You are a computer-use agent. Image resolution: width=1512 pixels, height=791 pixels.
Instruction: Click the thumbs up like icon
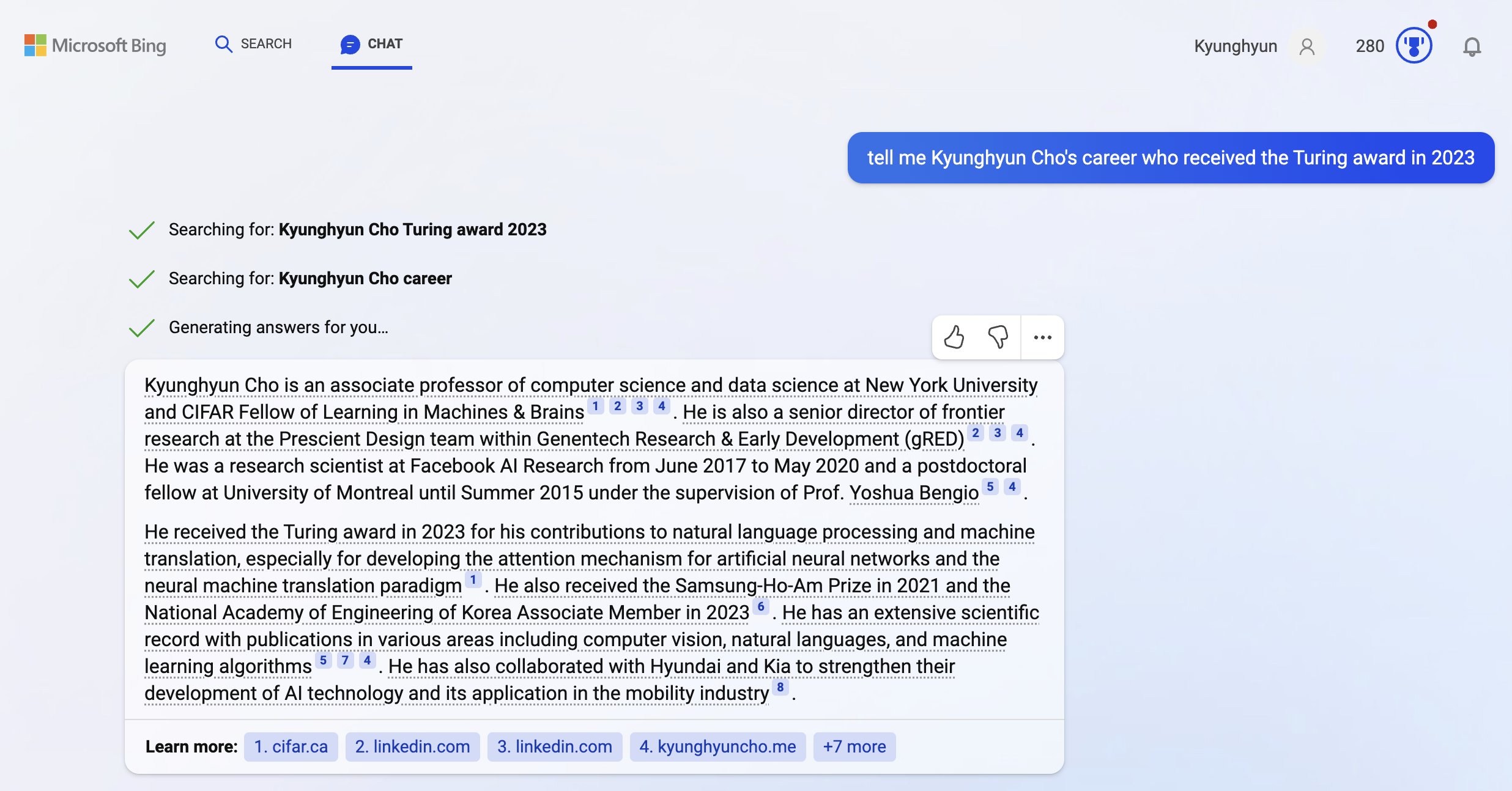click(x=954, y=337)
